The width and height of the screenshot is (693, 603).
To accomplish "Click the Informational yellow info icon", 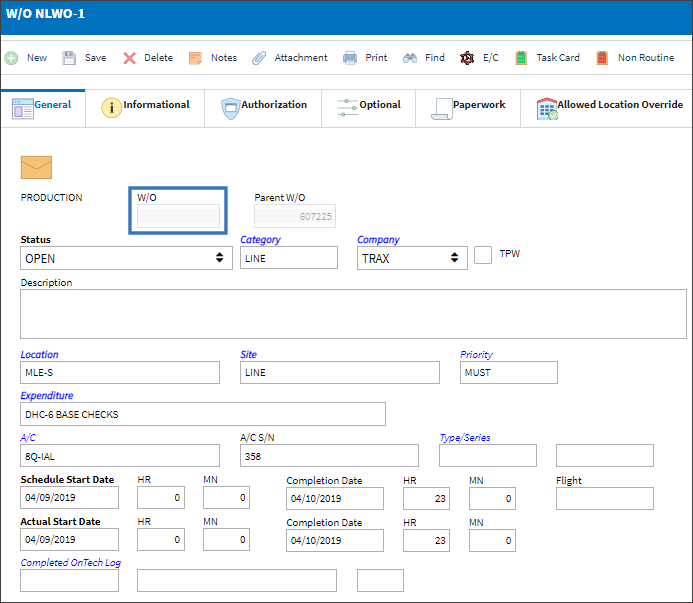I will point(111,107).
